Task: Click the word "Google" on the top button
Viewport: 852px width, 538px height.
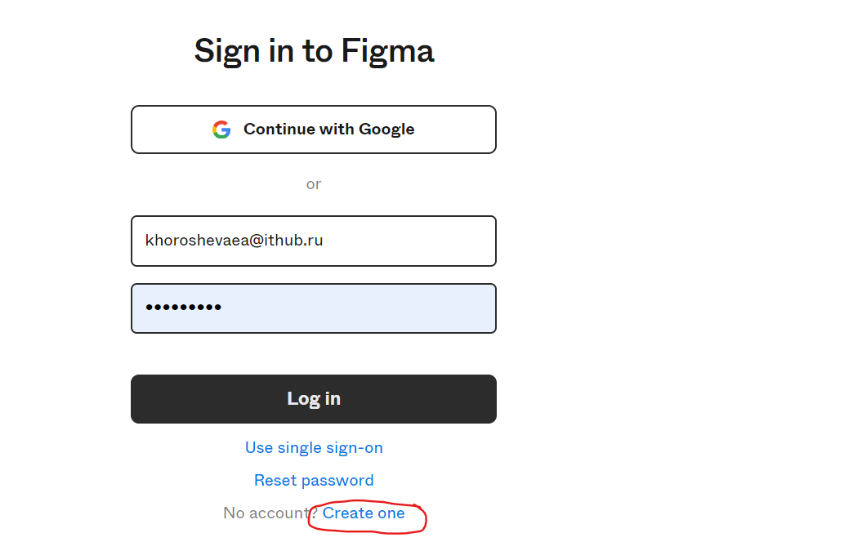Action: (384, 129)
